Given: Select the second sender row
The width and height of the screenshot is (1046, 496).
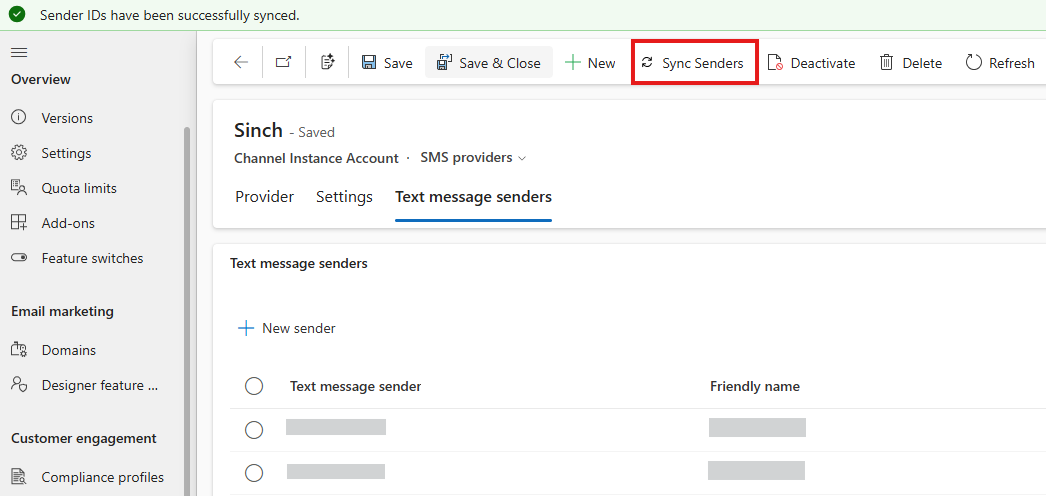Looking at the screenshot, I should 254,473.
